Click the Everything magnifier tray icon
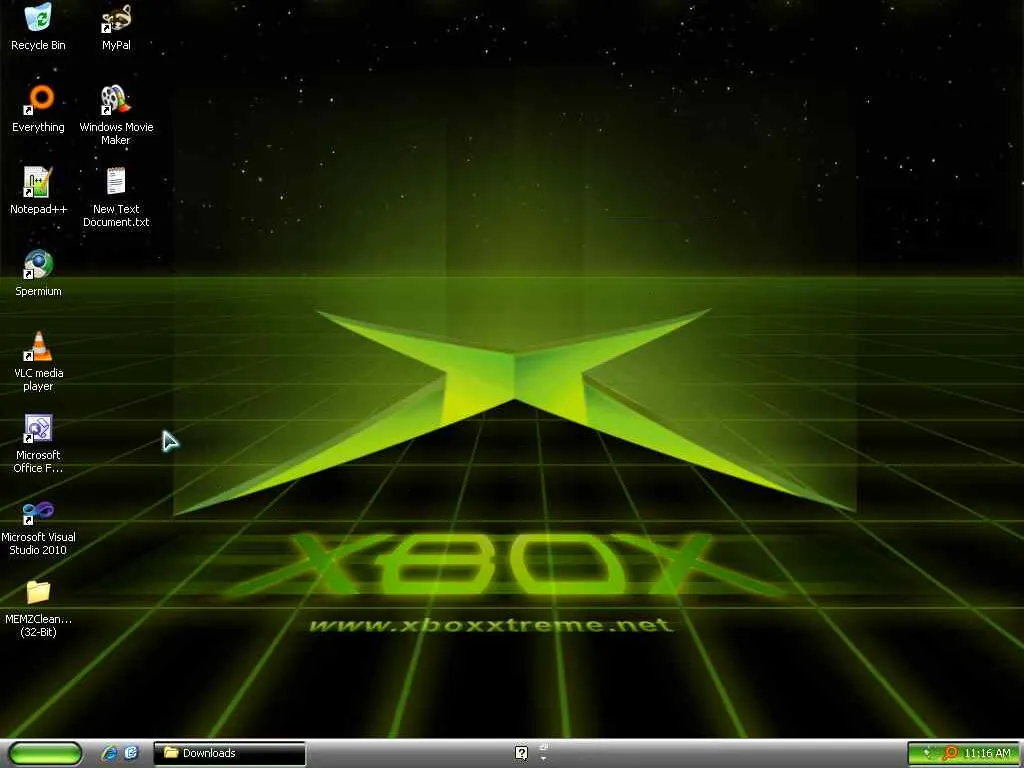The height and width of the screenshot is (768, 1024). (950, 754)
